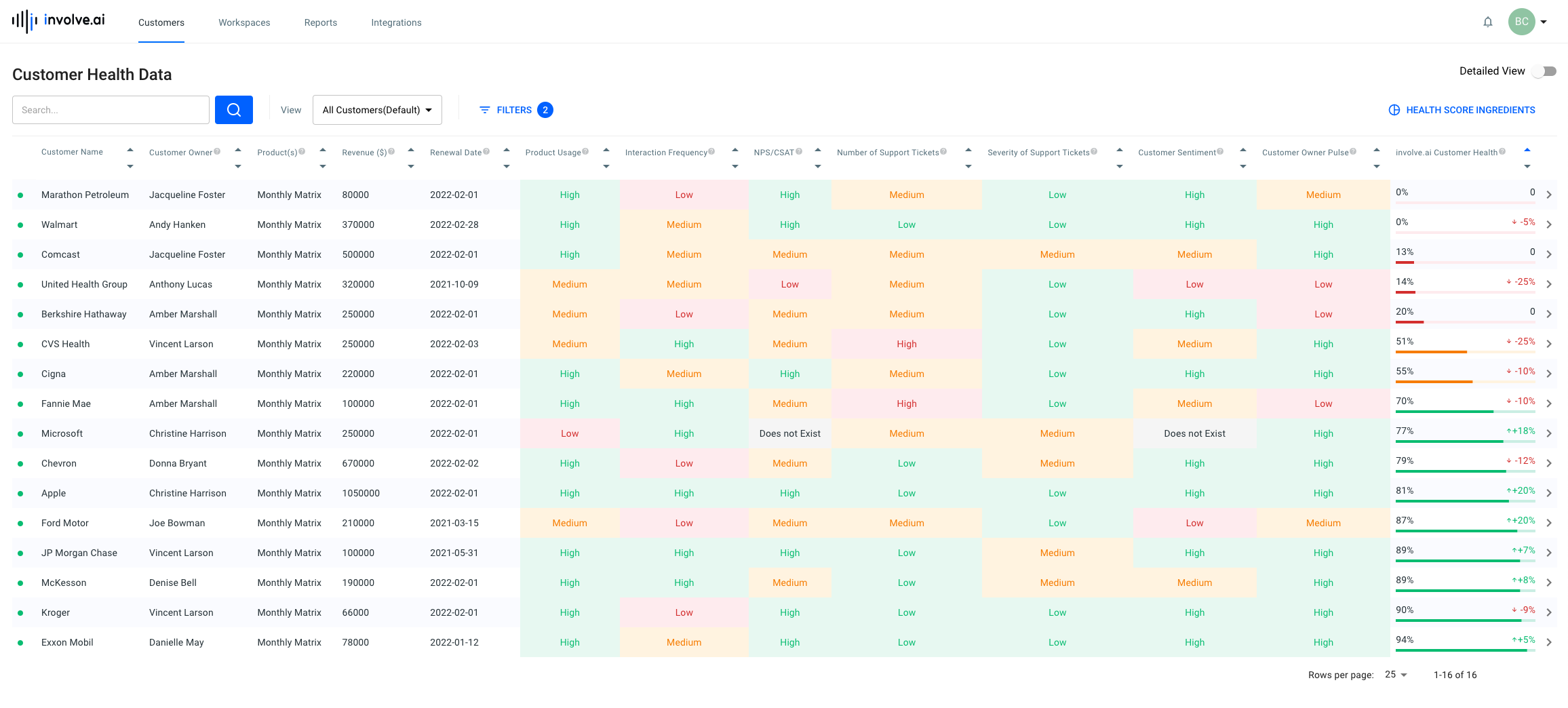The height and width of the screenshot is (708, 1568).
Task: Open the JP Morgan Chase customer
Action: coord(79,553)
